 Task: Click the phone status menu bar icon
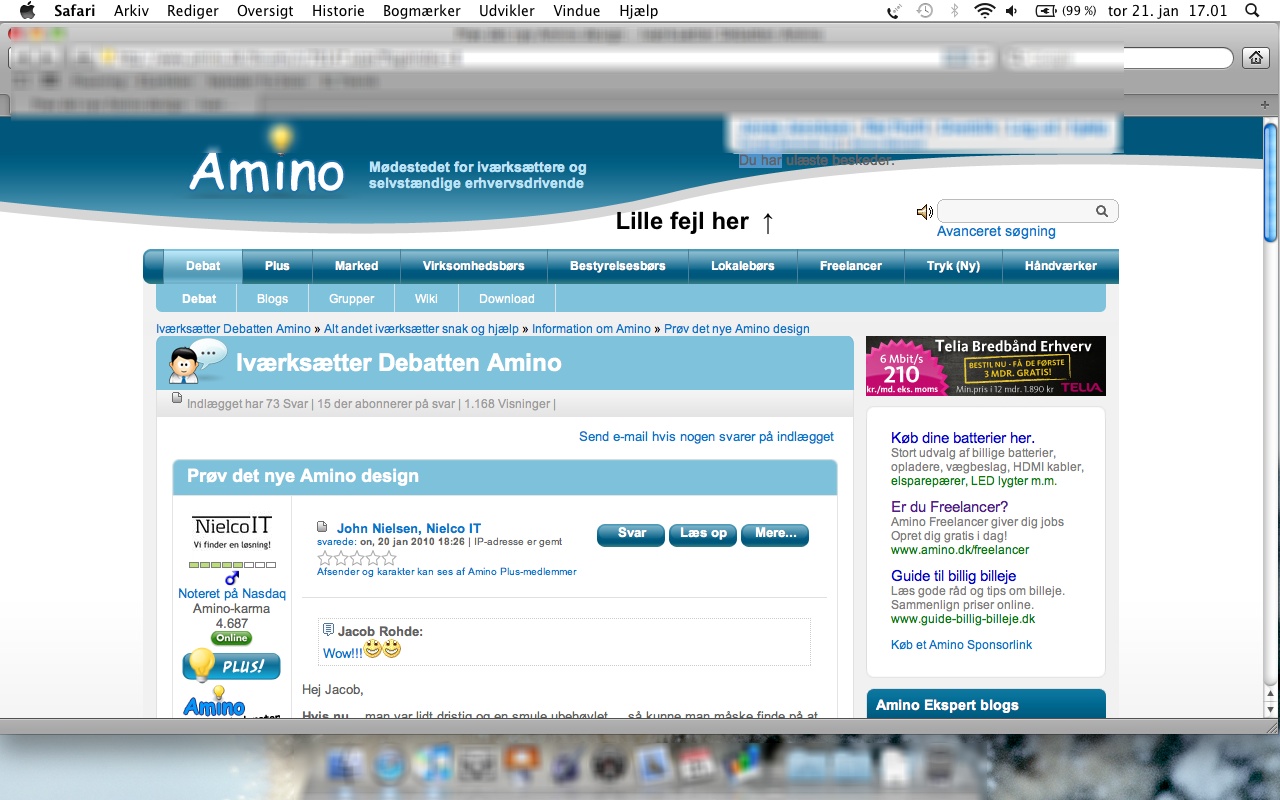(894, 11)
